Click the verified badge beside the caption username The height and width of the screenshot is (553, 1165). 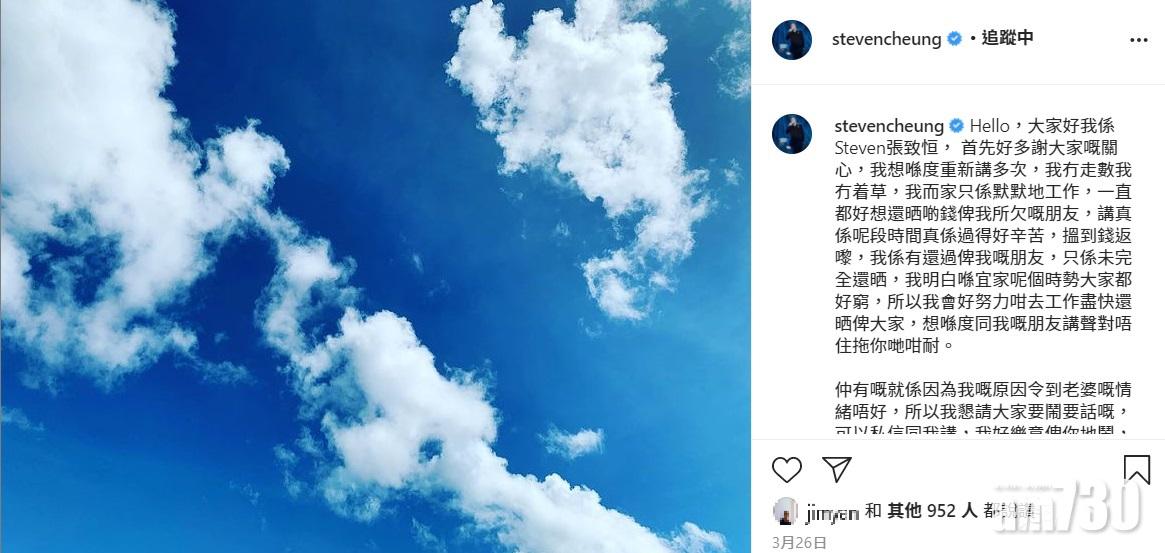(956, 126)
